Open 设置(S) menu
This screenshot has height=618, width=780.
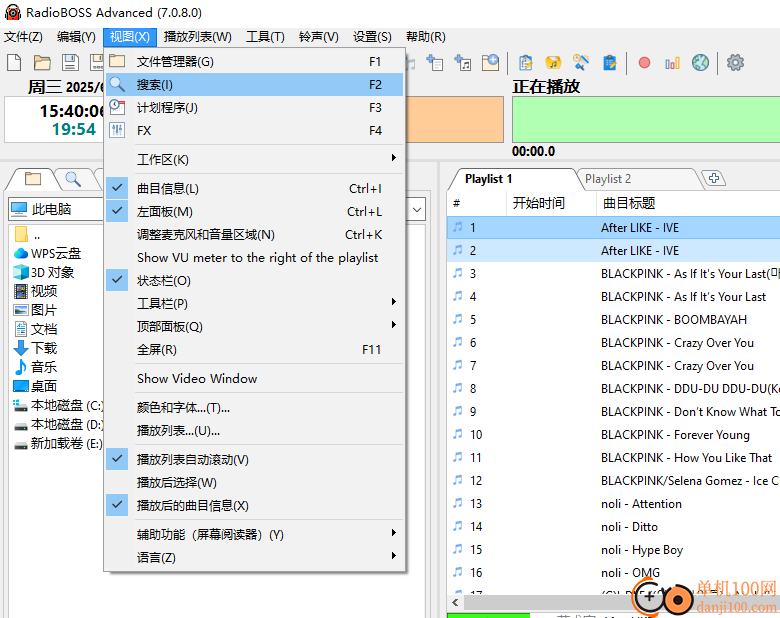(x=372, y=37)
